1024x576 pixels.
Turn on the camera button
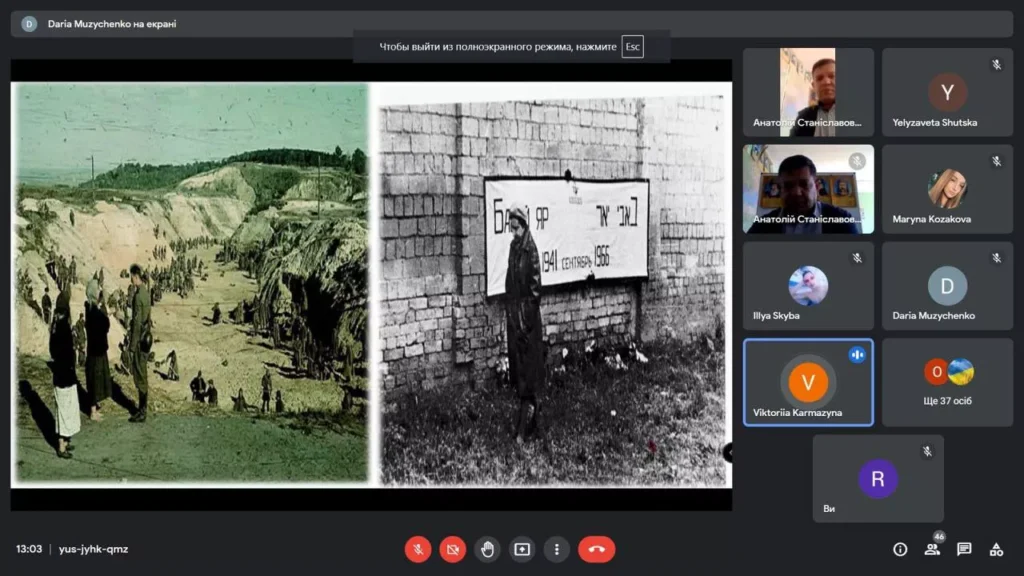453,549
